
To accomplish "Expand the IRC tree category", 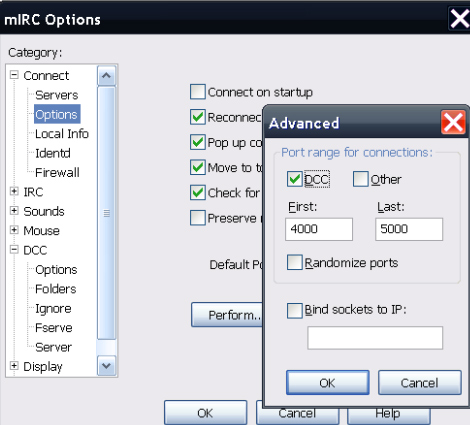I will (x=14, y=191).
